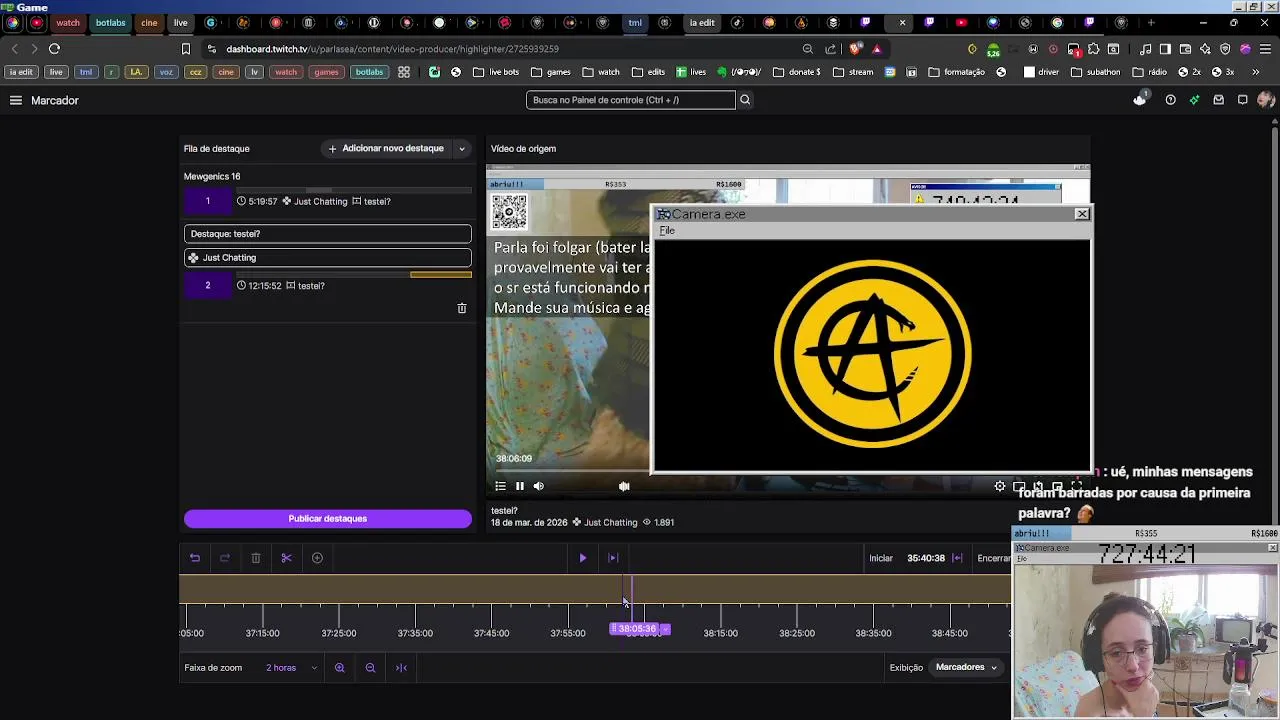1280x720 pixels.
Task: Delete the highlight using queue trash icon
Action: click(x=462, y=308)
